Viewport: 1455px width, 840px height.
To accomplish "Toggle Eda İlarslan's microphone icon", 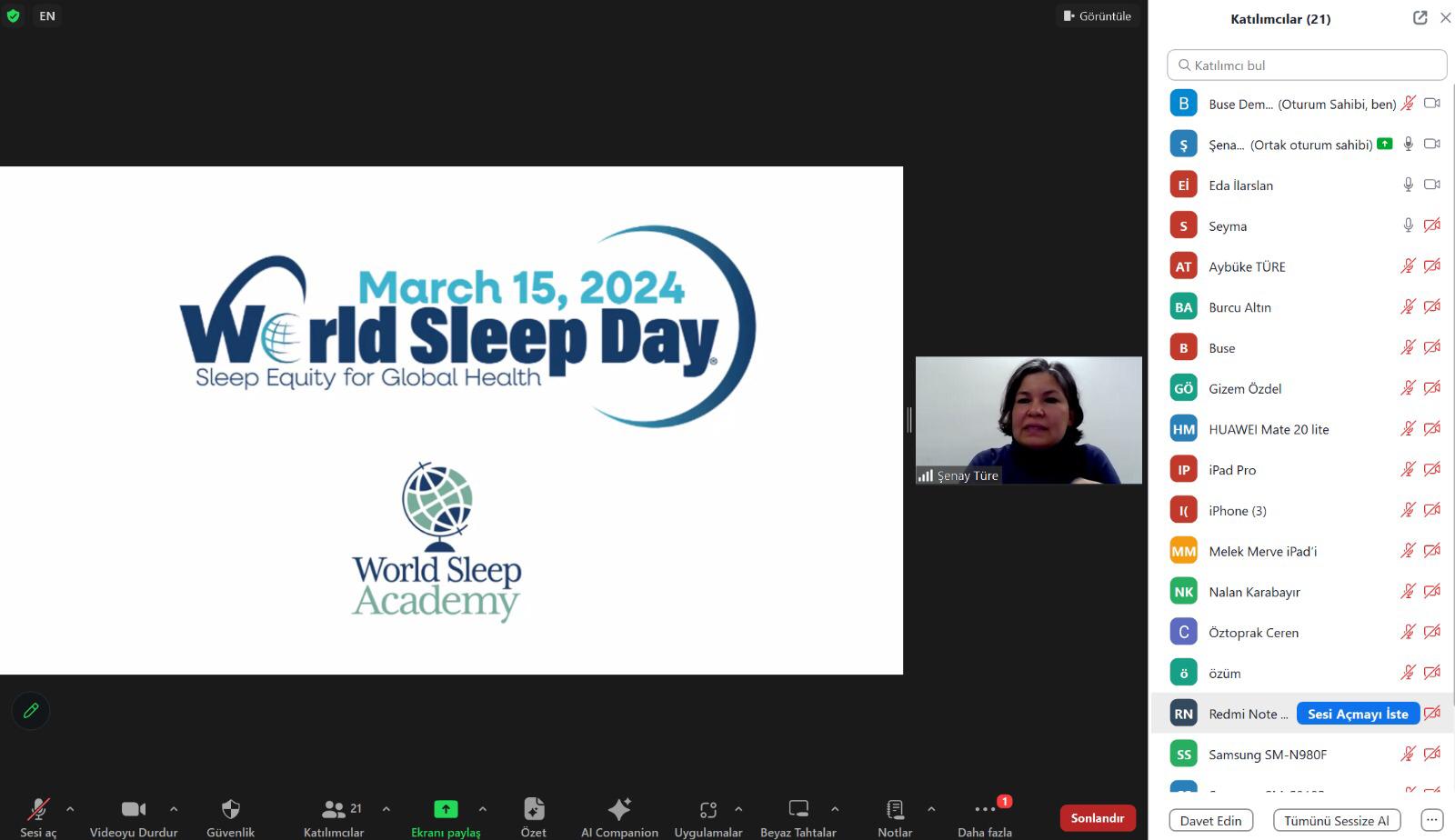I will [x=1408, y=185].
